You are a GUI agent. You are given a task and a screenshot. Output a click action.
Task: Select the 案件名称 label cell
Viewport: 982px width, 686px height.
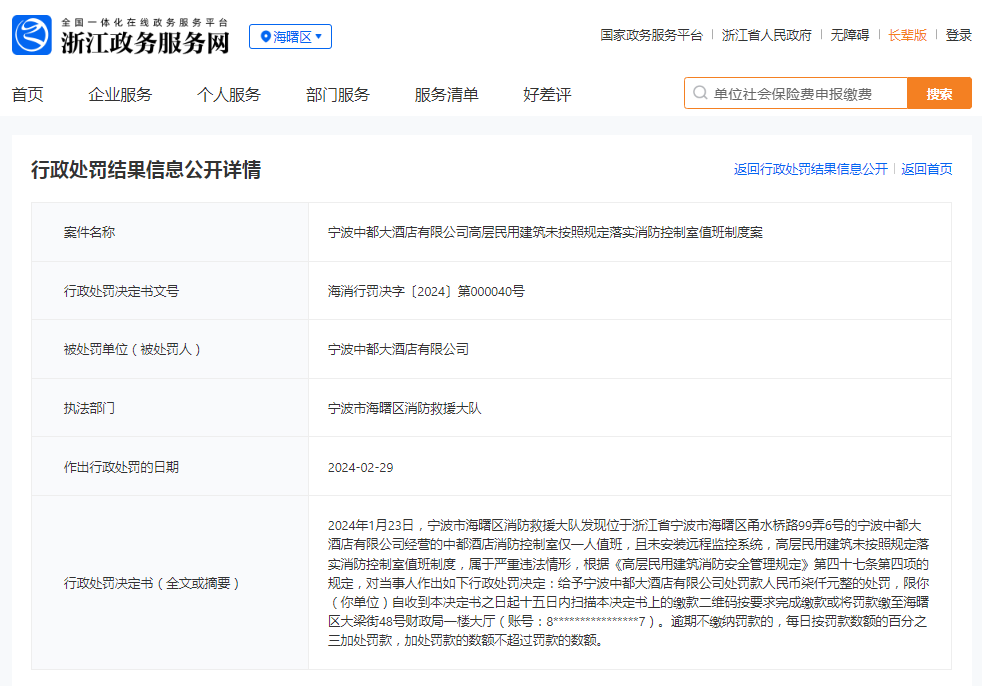pyautogui.click(x=170, y=232)
